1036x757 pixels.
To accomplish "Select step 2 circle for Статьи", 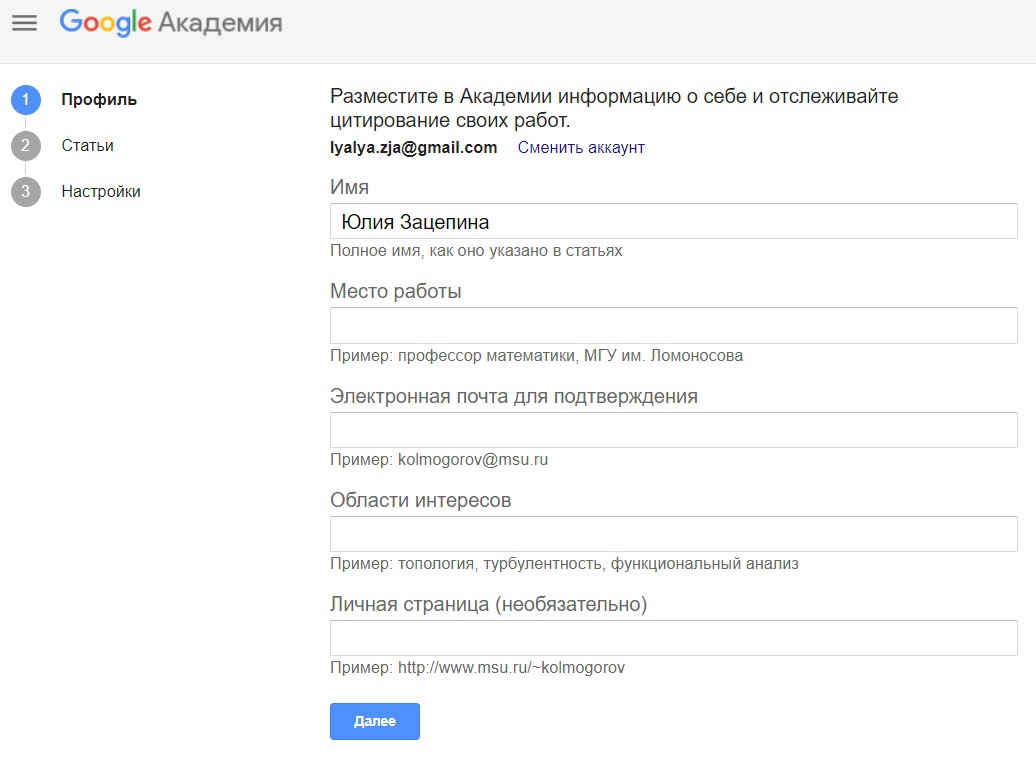I will [26, 146].
